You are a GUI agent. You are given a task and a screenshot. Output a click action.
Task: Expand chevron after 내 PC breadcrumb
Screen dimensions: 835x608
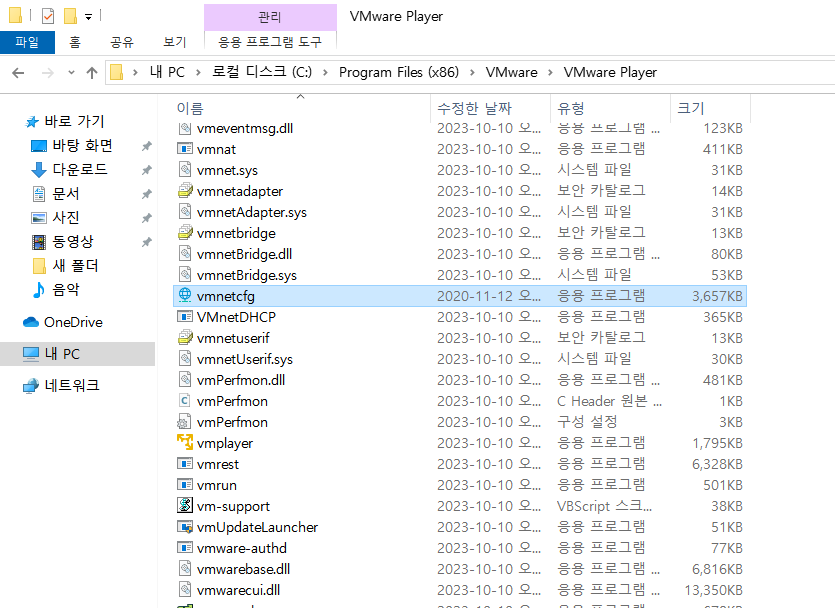tap(198, 72)
